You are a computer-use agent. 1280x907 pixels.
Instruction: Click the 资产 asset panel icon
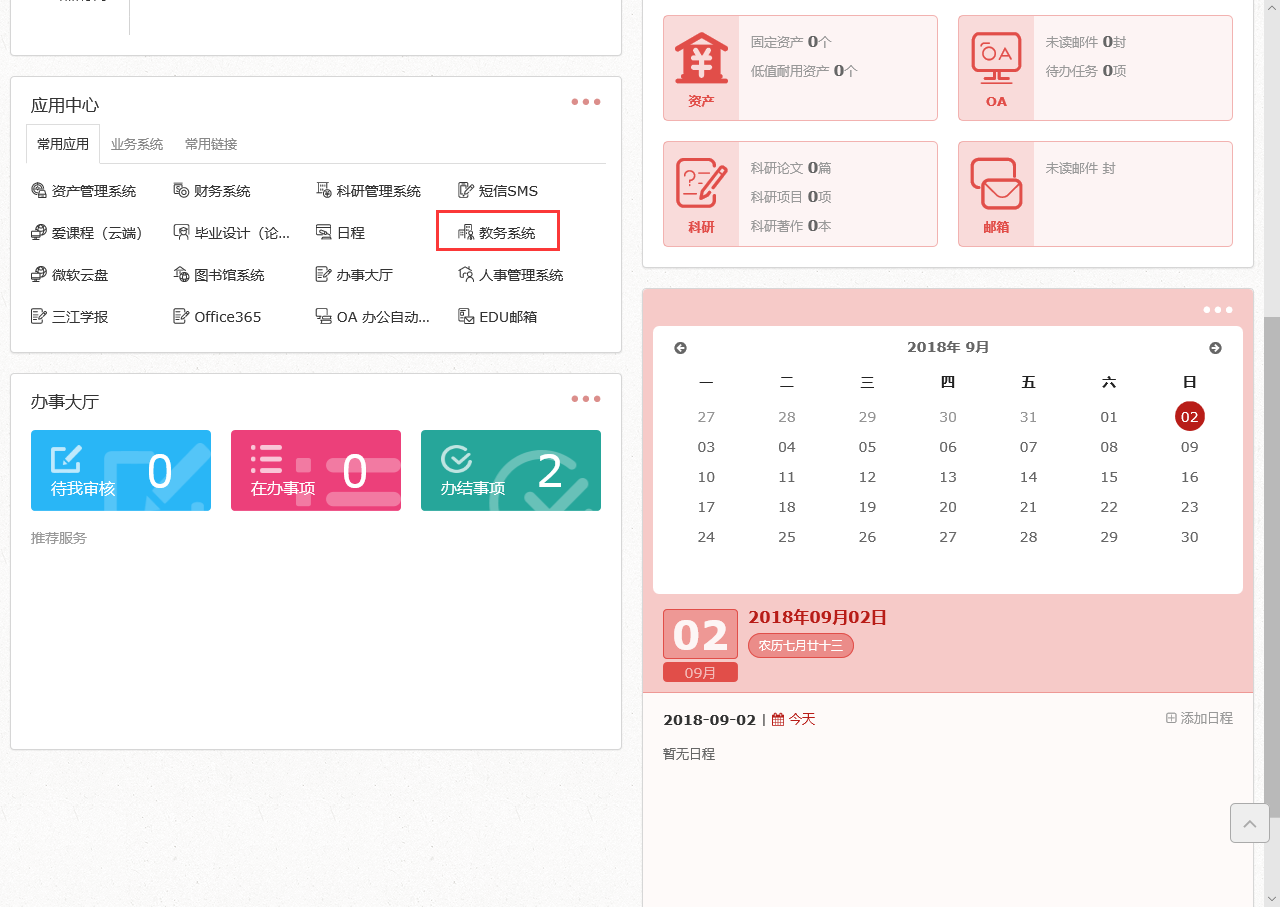click(x=701, y=67)
